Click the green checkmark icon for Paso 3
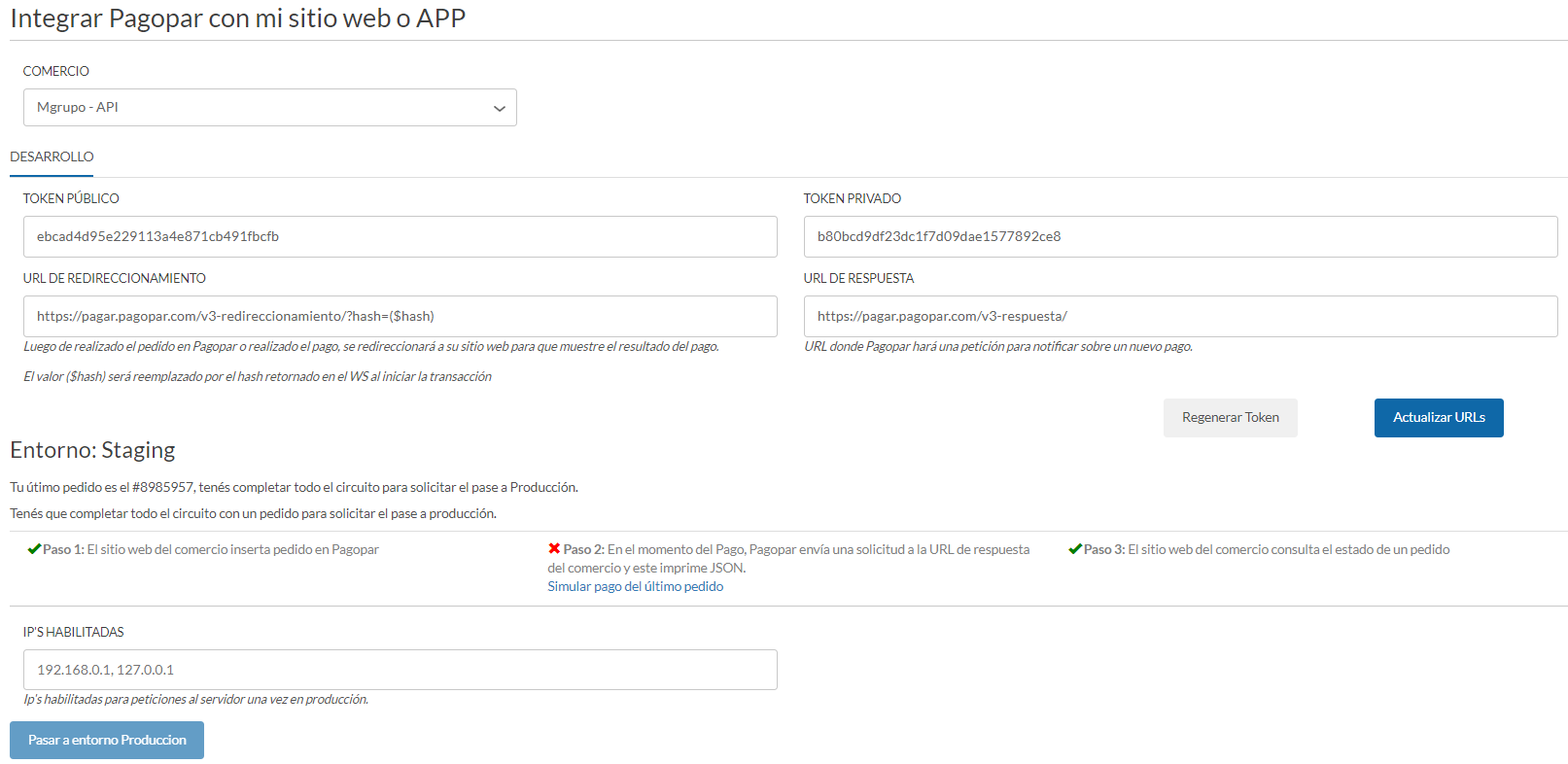 (x=1075, y=549)
